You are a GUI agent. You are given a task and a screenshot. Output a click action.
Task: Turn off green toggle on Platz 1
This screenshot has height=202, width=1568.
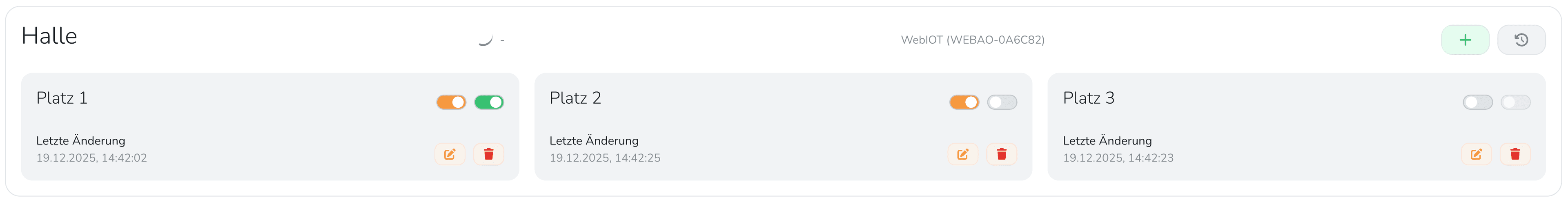(x=489, y=102)
